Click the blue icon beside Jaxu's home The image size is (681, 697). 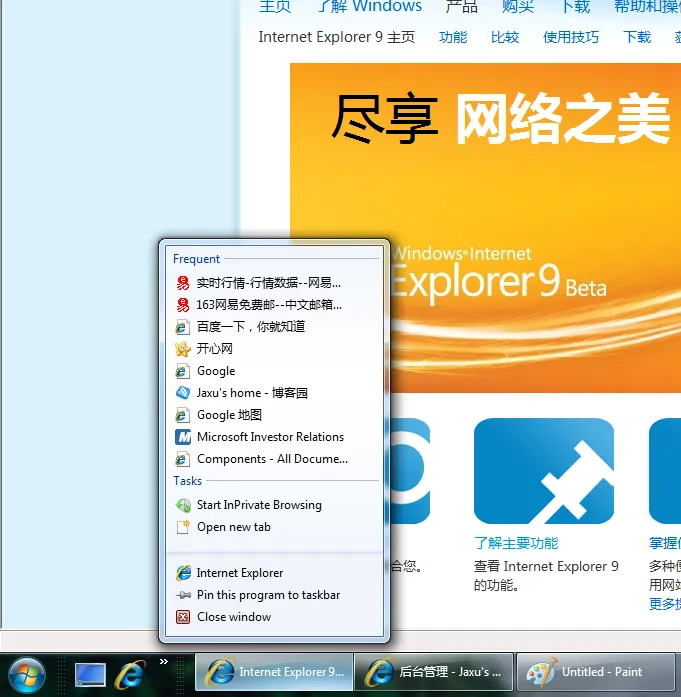(183, 393)
